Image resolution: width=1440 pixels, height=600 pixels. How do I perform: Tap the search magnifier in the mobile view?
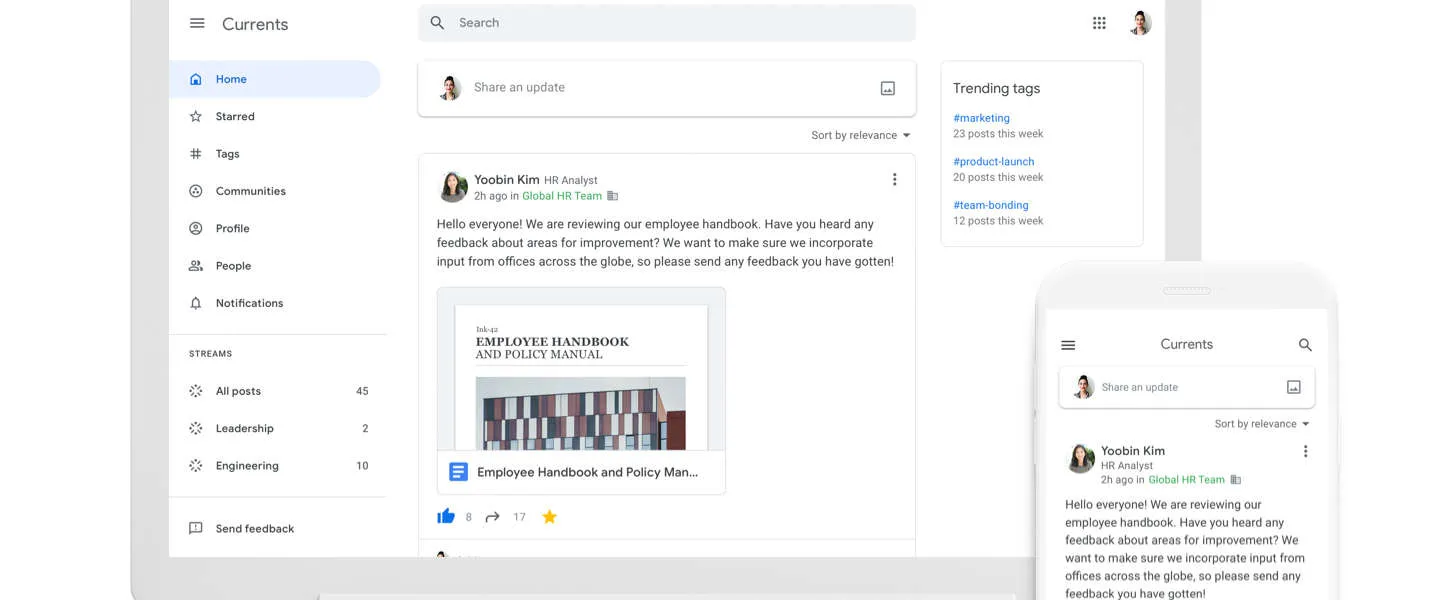[x=1305, y=345]
